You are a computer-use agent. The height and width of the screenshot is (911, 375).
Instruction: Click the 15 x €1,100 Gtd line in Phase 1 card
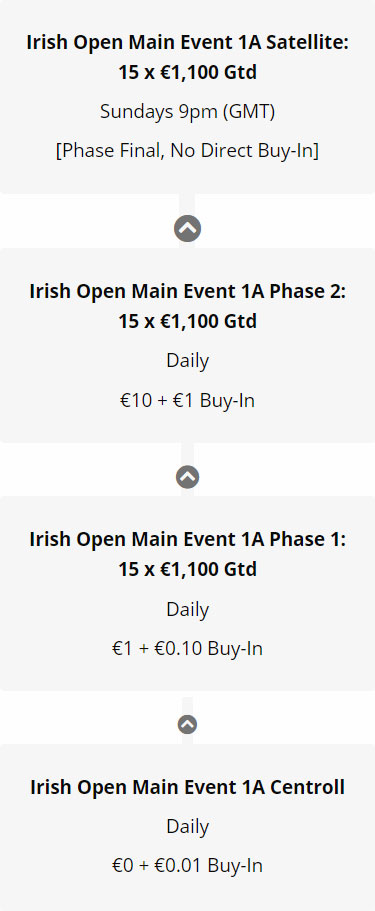click(187, 569)
